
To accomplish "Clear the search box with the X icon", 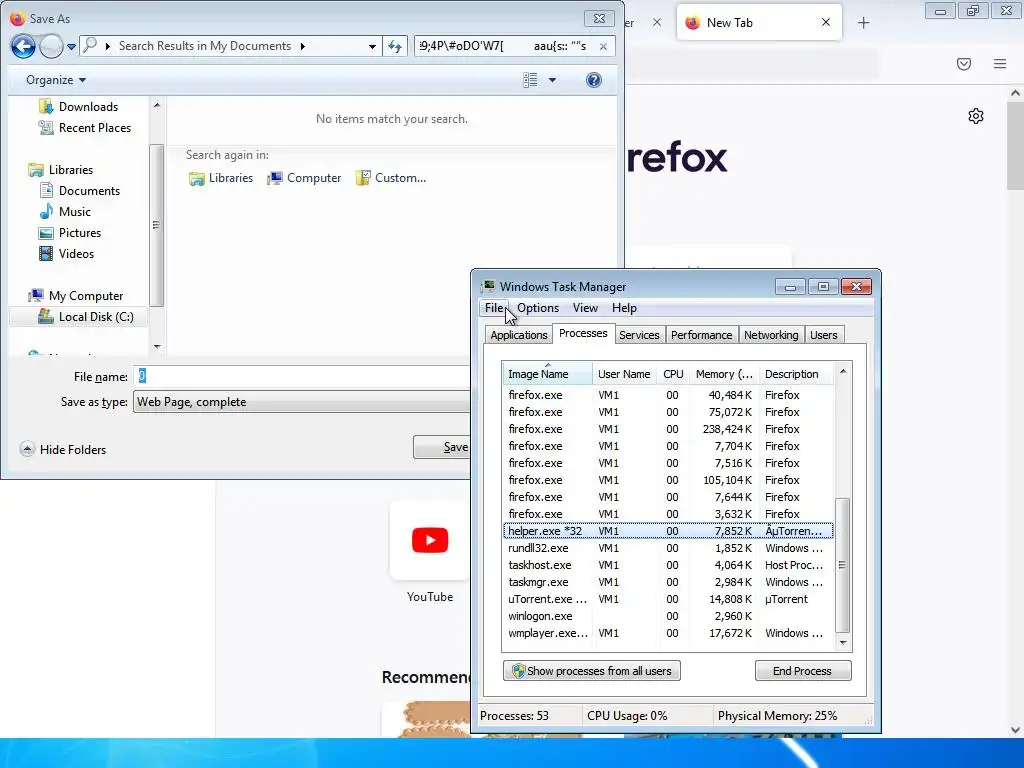I will coord(603,46).
